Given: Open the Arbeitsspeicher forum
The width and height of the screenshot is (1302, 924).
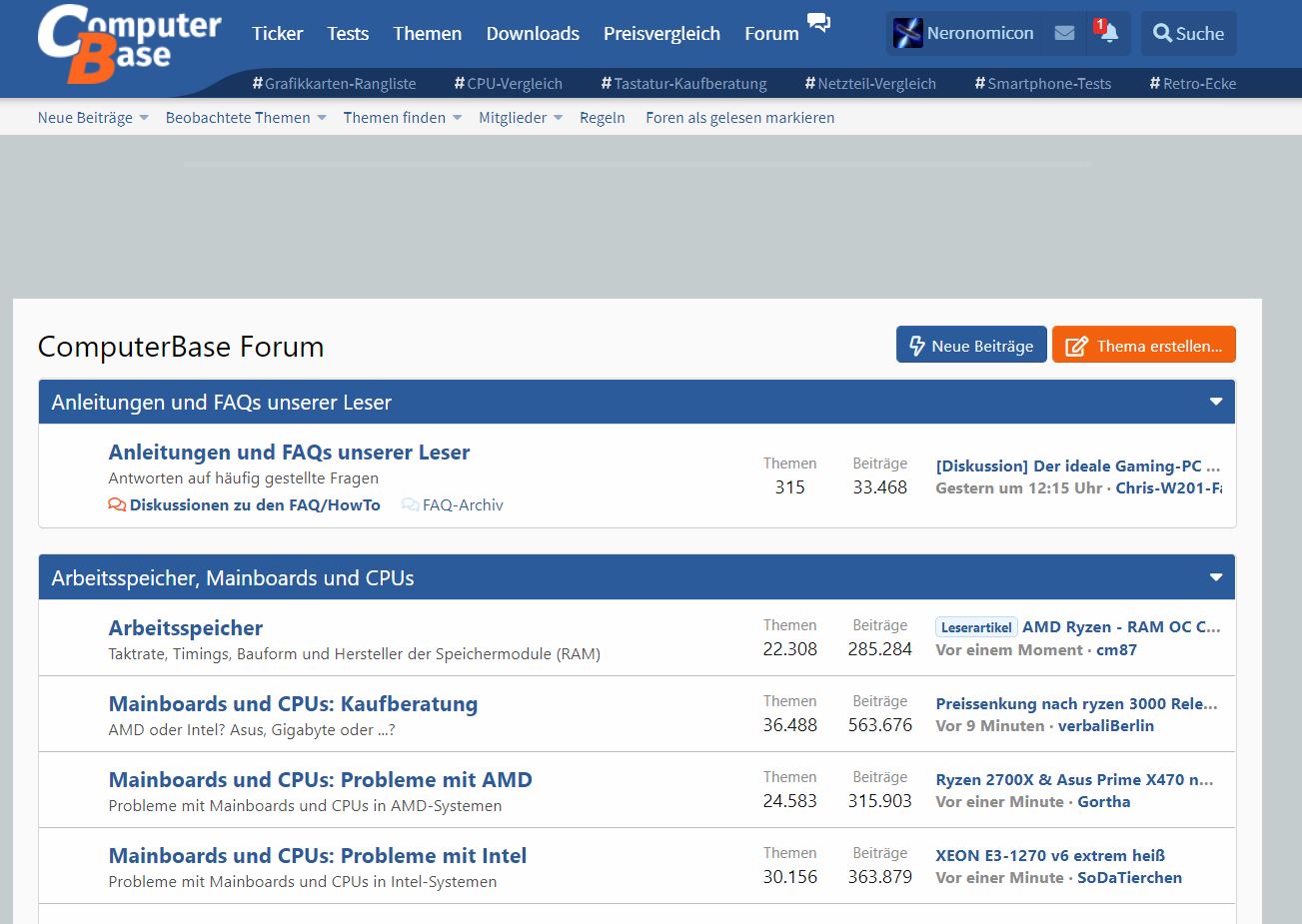Looking at the screenshot, I should (x=186, y=628).
